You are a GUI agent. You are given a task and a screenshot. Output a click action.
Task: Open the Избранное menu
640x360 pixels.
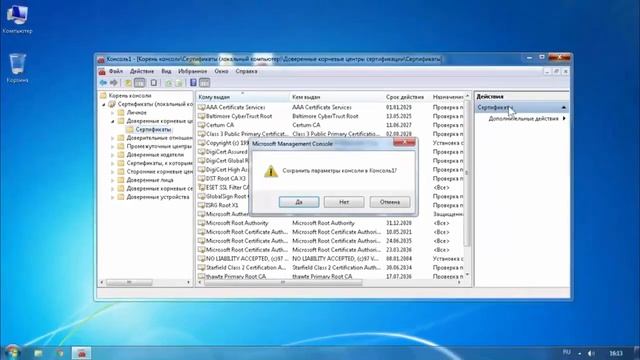pos(193,71)
